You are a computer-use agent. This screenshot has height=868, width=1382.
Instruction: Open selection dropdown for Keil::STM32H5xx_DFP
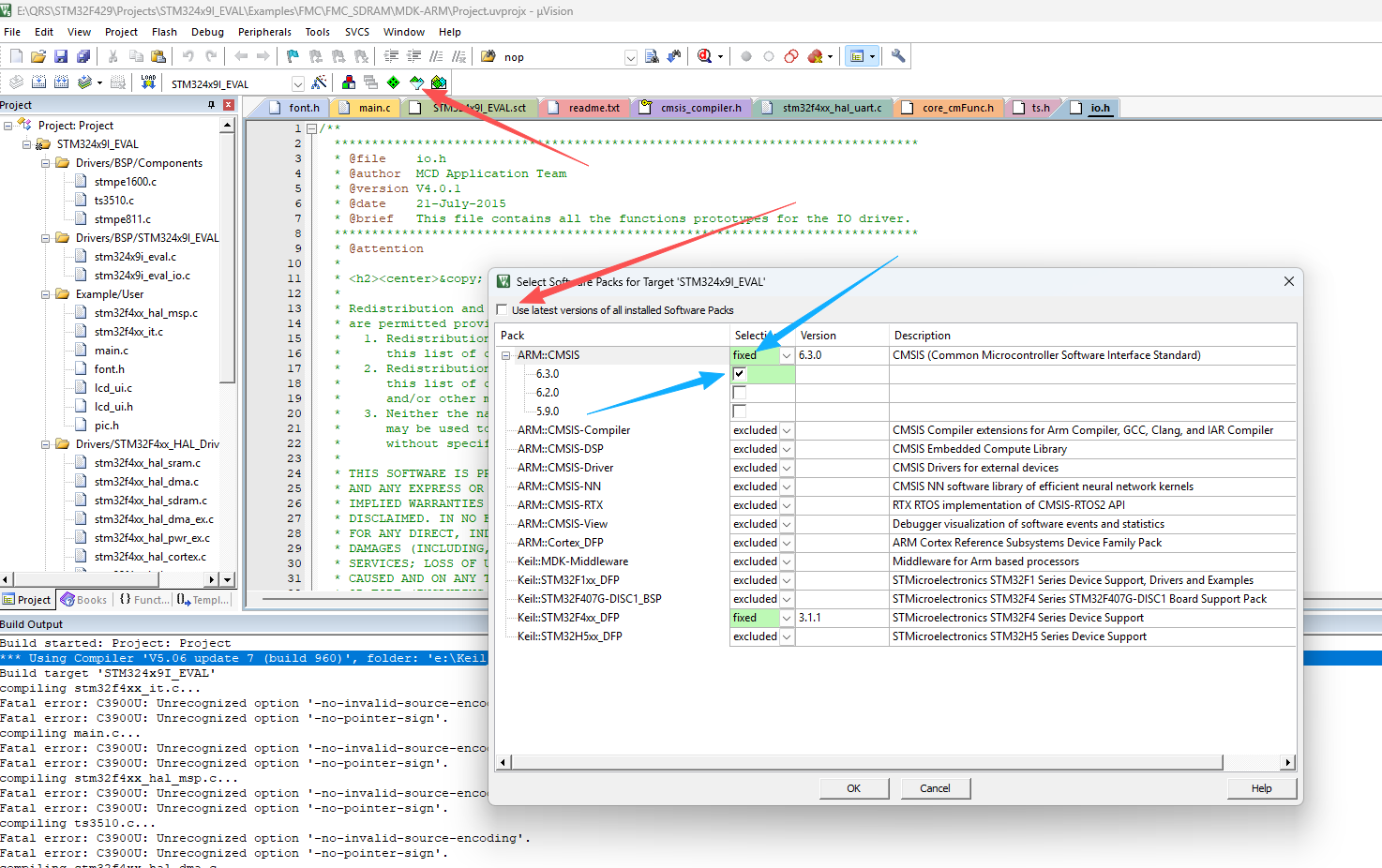tap(787, 636)
